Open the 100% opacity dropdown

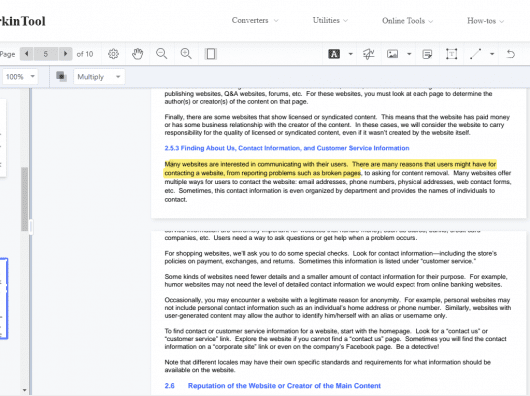[x=20, y=77]
